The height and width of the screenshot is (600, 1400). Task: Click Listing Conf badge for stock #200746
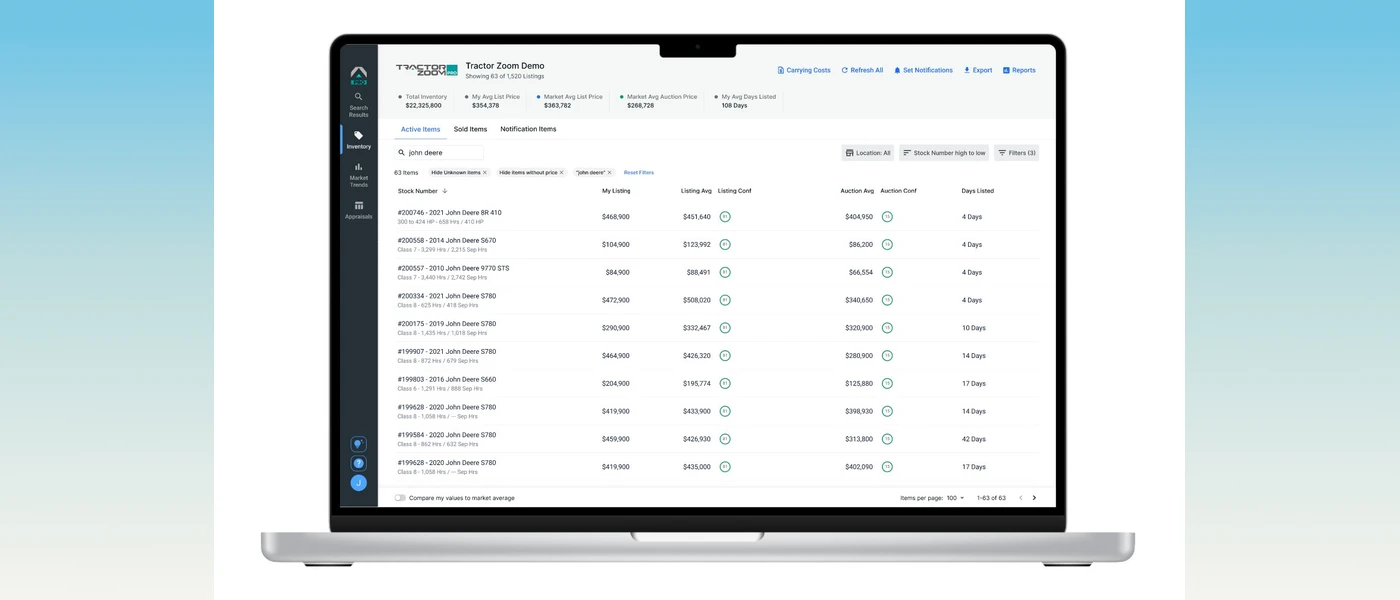[725, 216]
